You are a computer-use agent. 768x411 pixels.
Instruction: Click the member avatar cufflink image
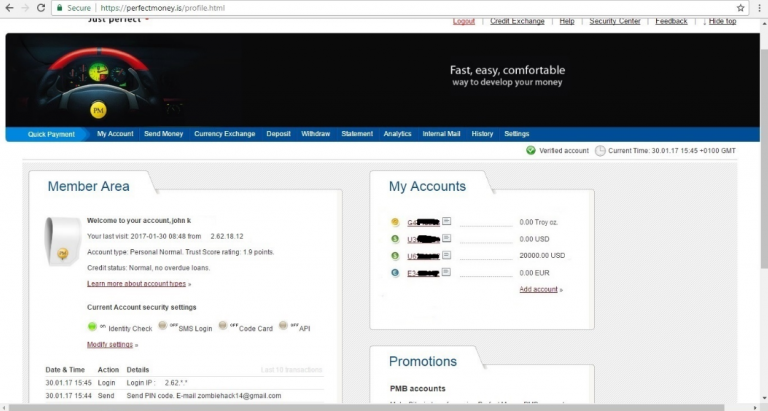click(62, 242)
